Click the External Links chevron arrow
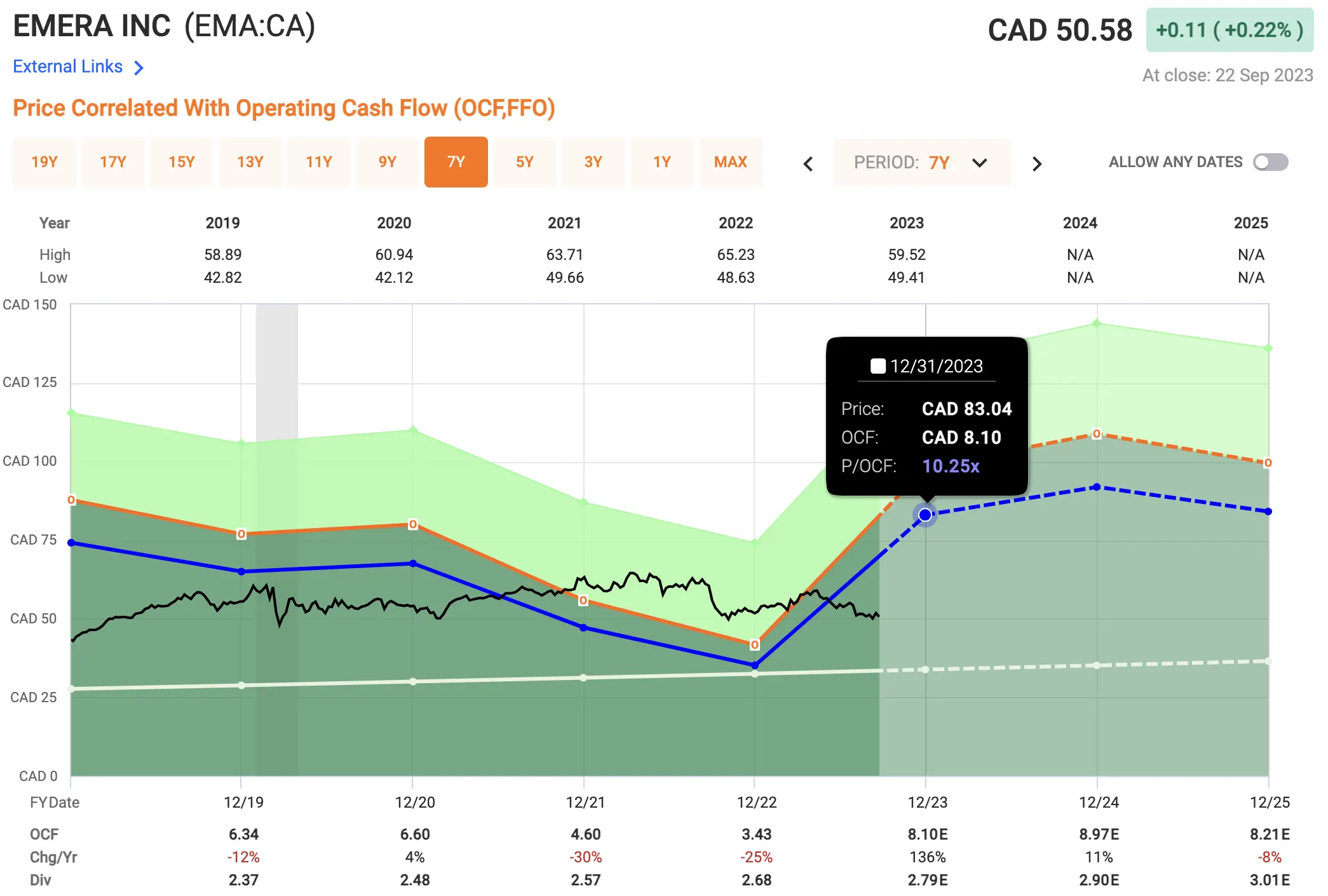The height and width of the screenshot is (896, 1328). click(139, 67)
